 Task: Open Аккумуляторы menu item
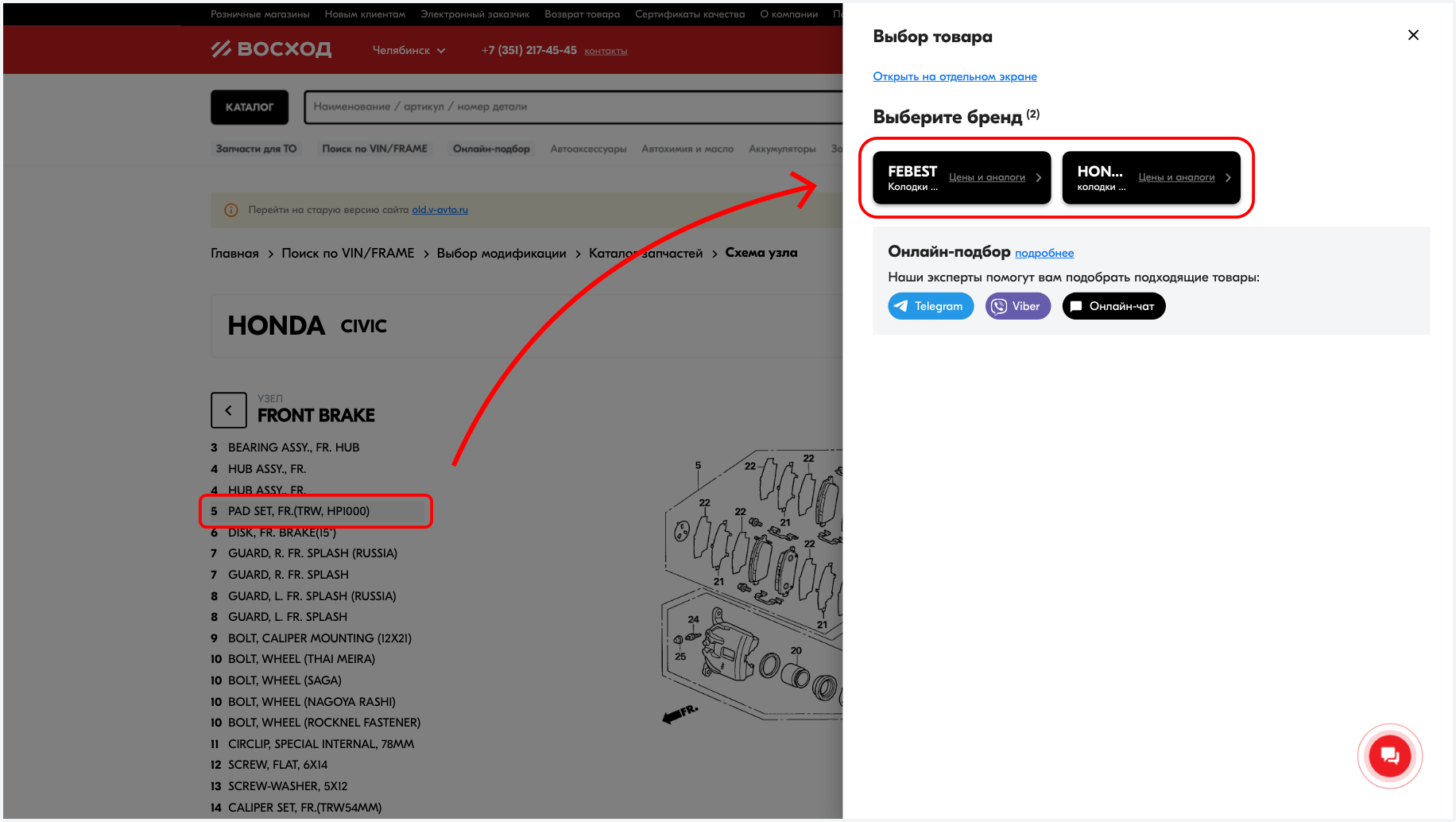coord(782,149)
